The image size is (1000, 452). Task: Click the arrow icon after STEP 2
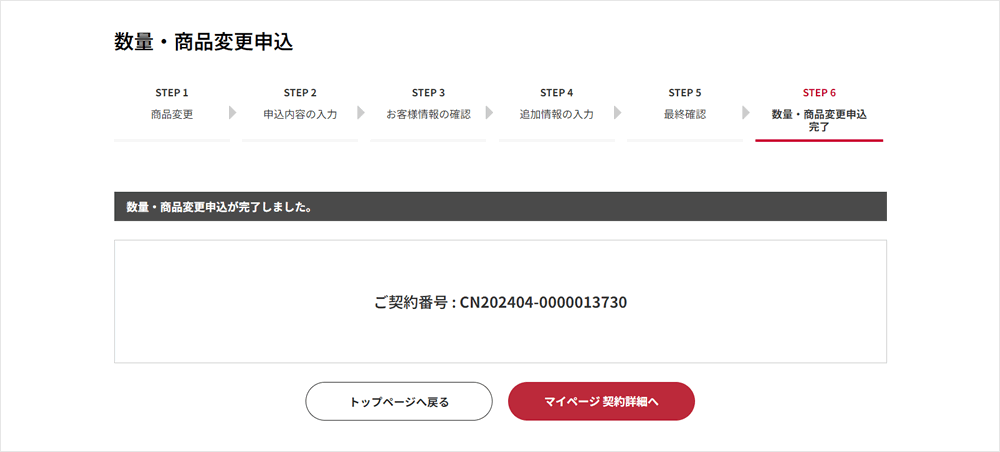pos(361,113)
